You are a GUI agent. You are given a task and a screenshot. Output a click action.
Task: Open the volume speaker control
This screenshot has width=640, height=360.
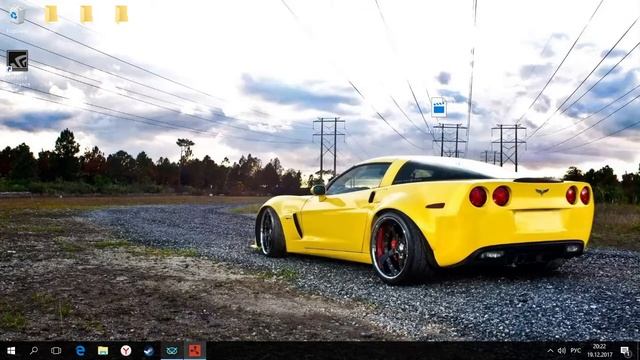[x=562, y=351]
